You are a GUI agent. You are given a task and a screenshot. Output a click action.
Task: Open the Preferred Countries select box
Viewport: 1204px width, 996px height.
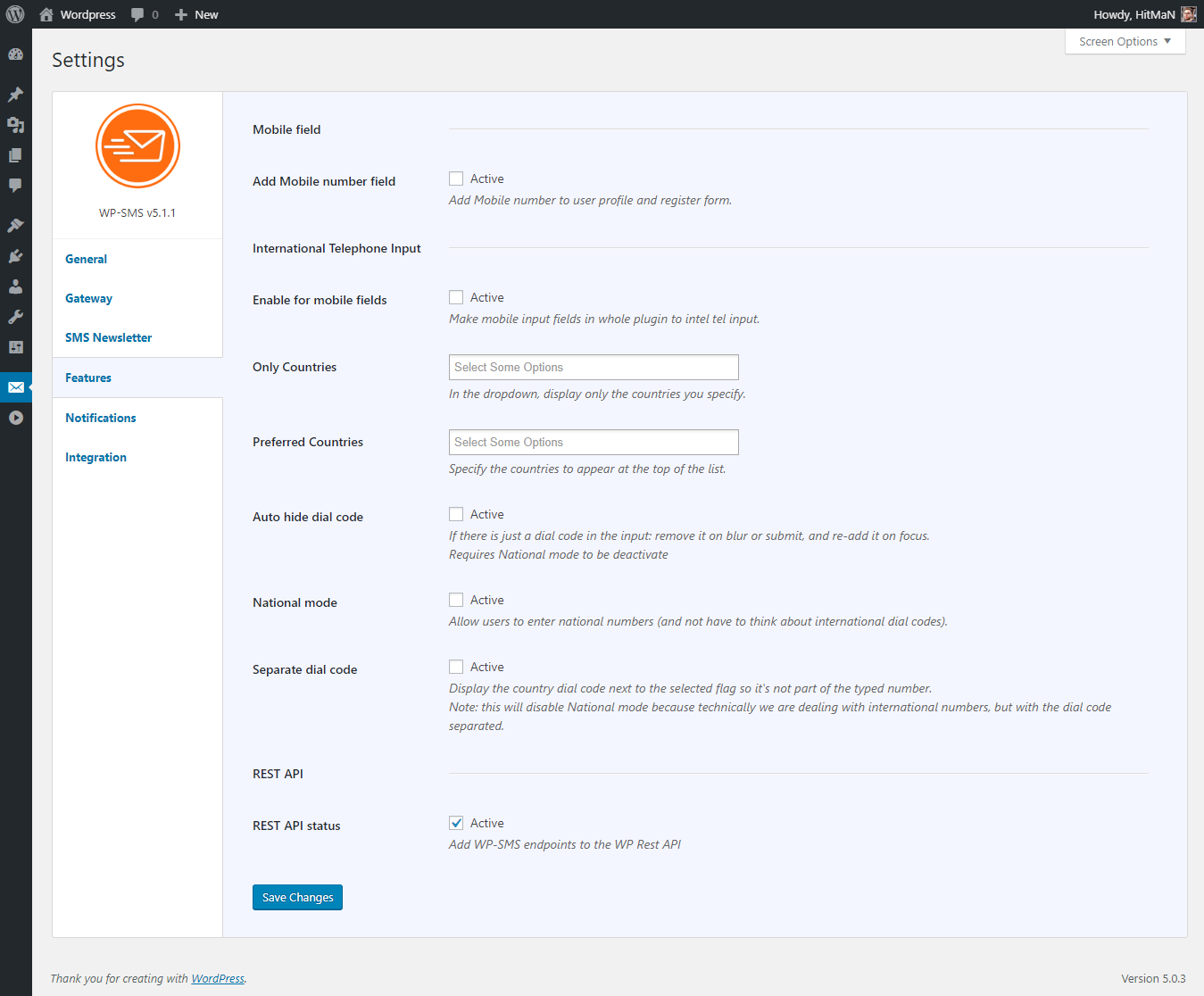pos(594,442)
